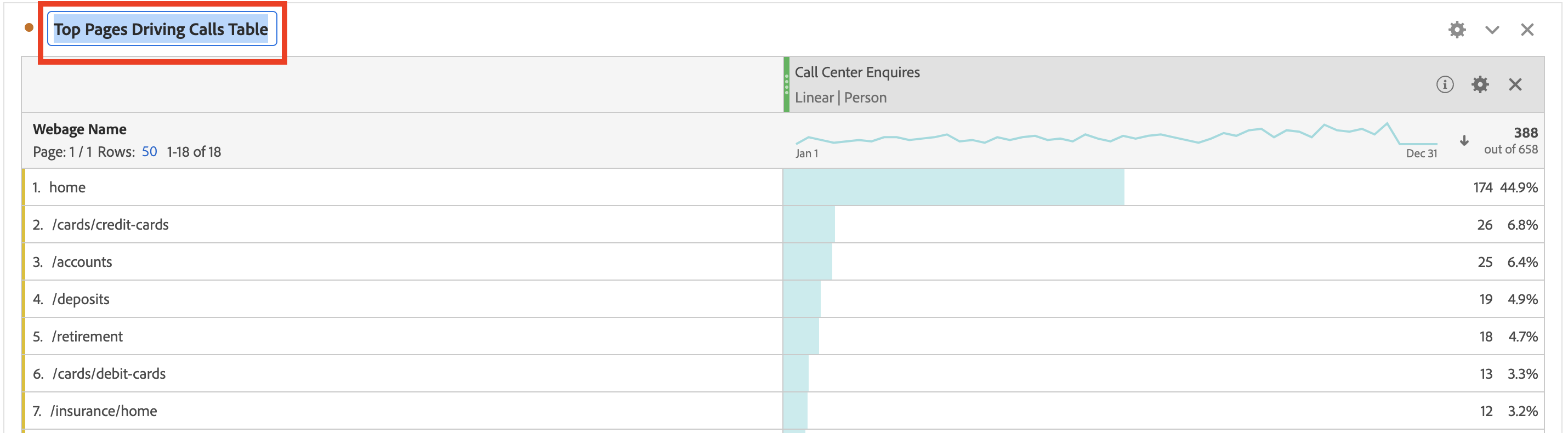Click the home row's bar graph
The height and width of the screenshot is (433, 1568).
tap(953, 187)
